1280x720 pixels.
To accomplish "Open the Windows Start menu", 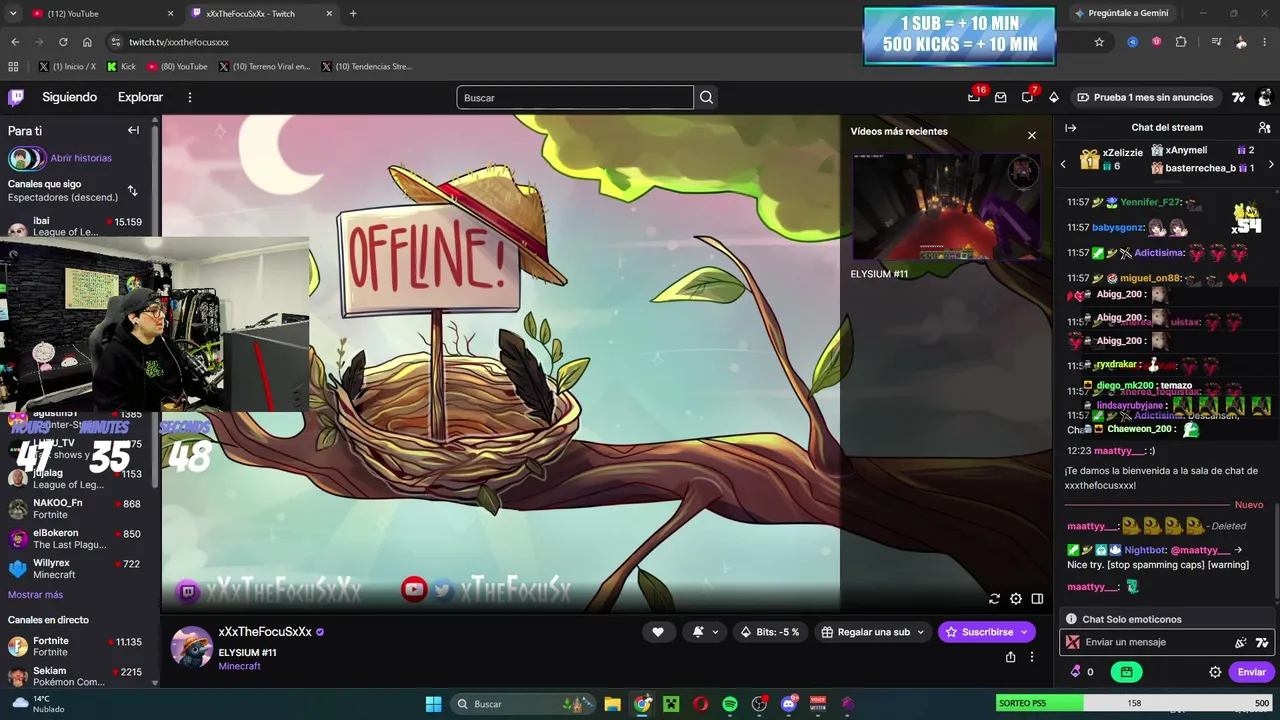I will coord(433,704).
